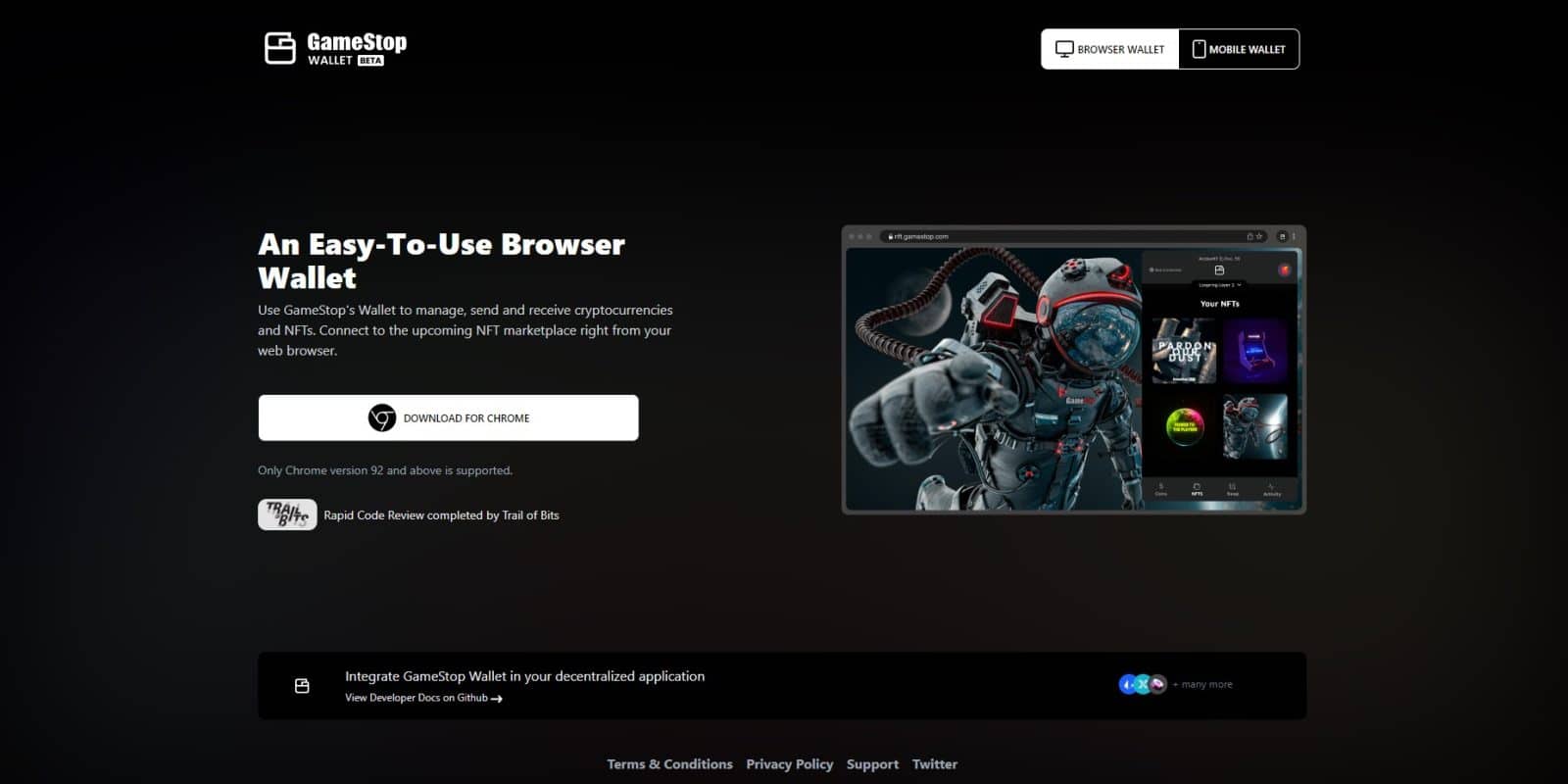Click the wallet icon in the integrate banner
Image resolution: width=1568 pixels, height=784 pixels.
(x=302, y=686)
